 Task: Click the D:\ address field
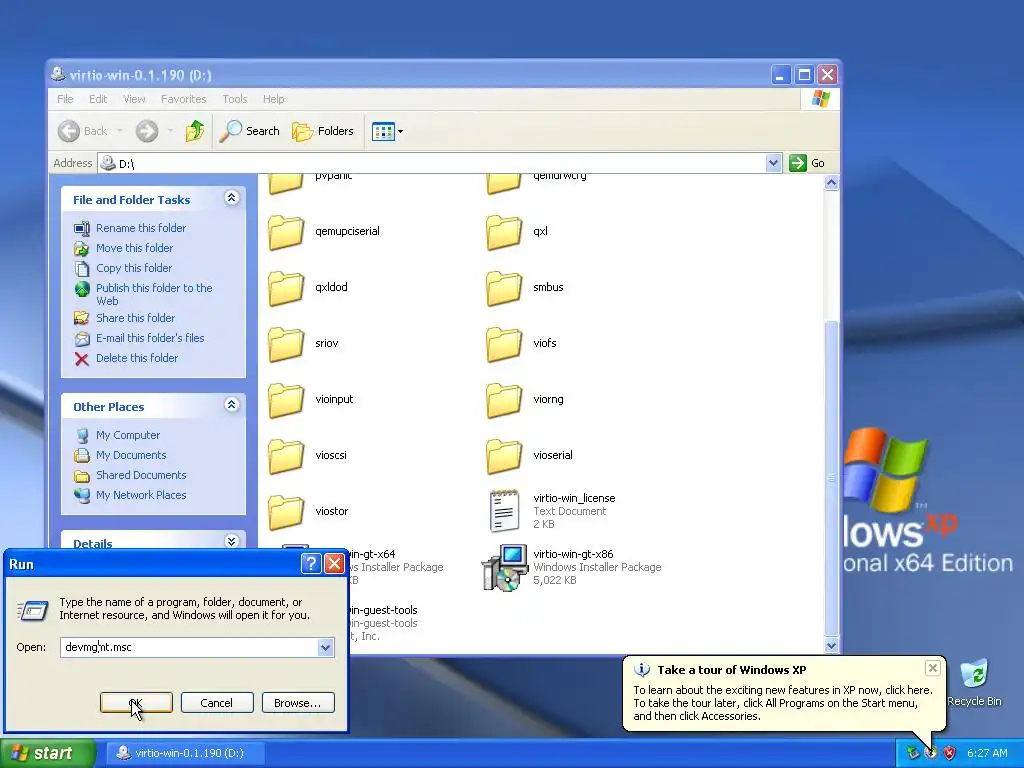[x=432, y=163]
